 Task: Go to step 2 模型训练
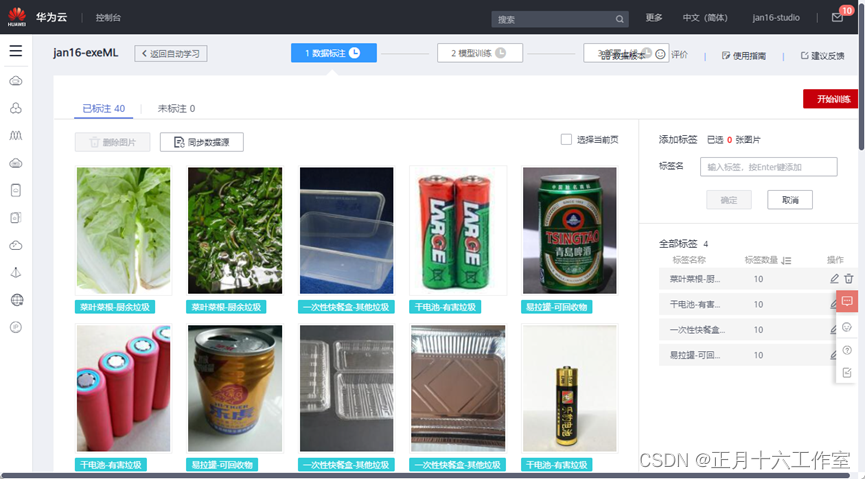coord(479,53)
